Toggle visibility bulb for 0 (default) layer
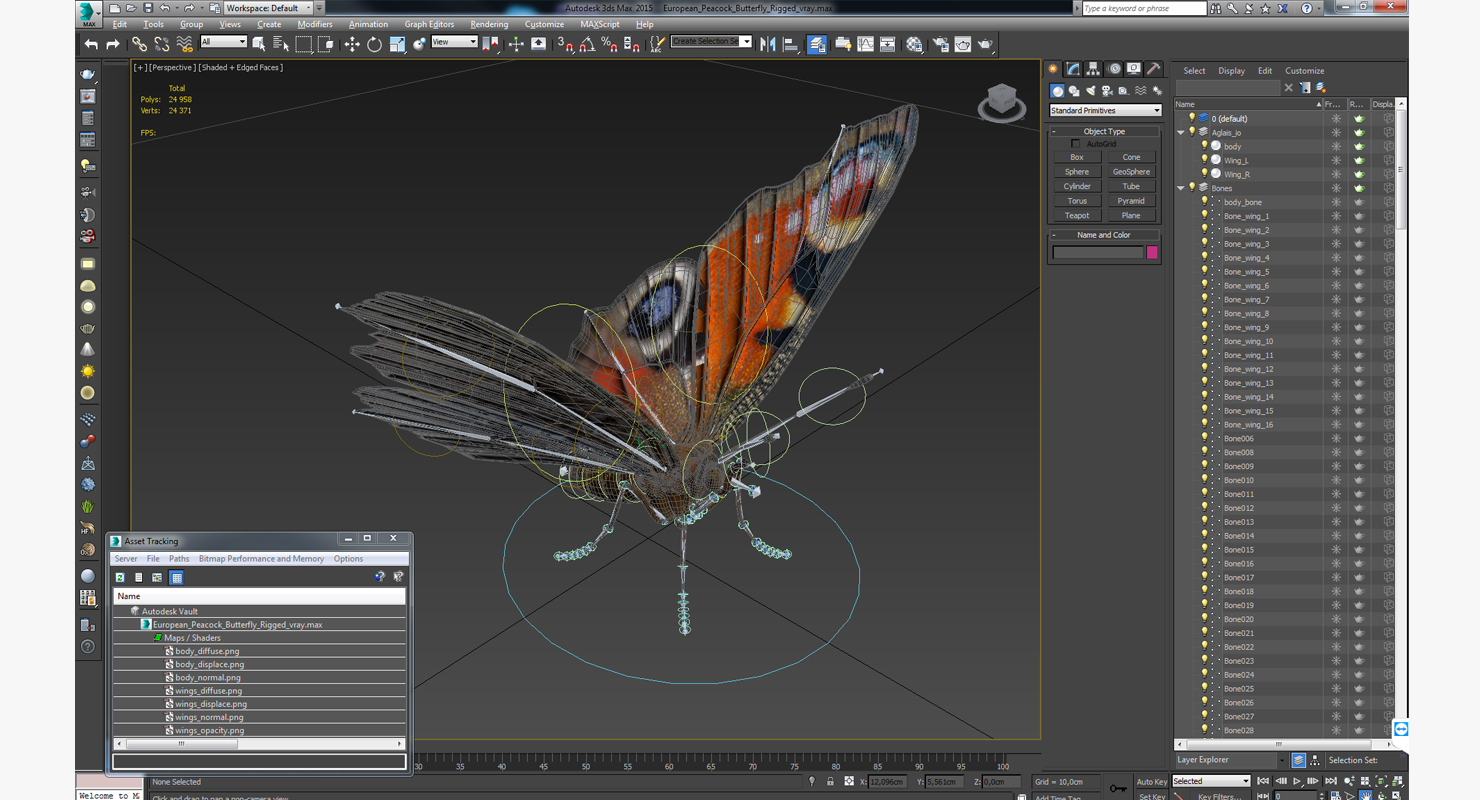This screenshot has height=800, width=1480. click(1192, 118)
